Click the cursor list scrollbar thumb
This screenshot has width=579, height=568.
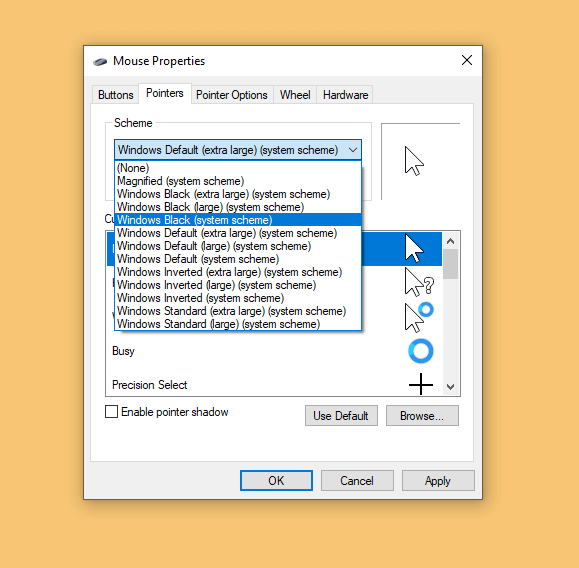(450, 264)
